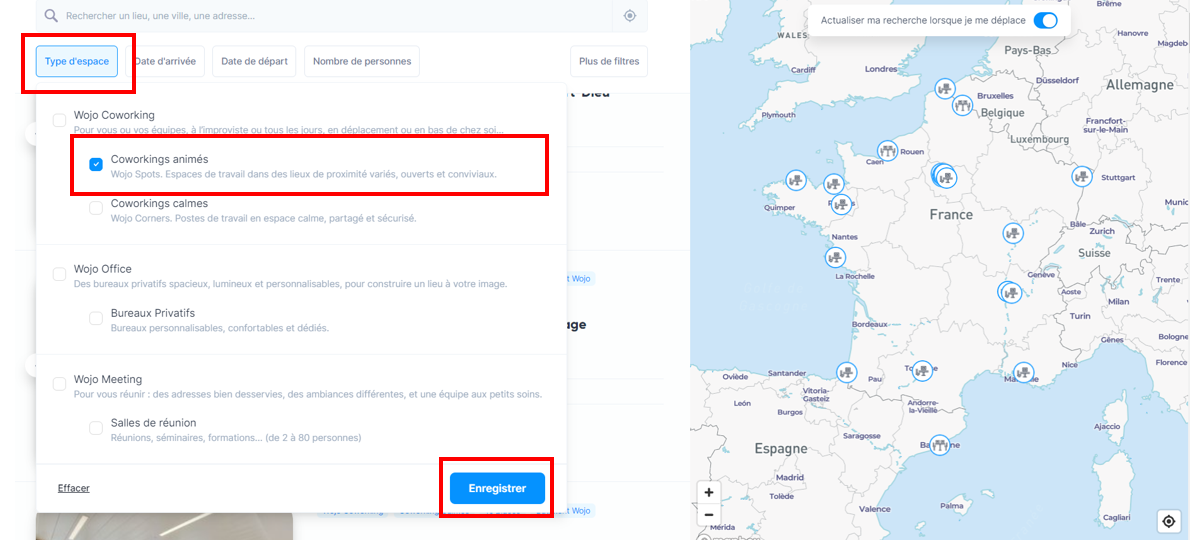Click the map locate-me button
Screen dimensions: 1198x549
tap(1169, 521)
